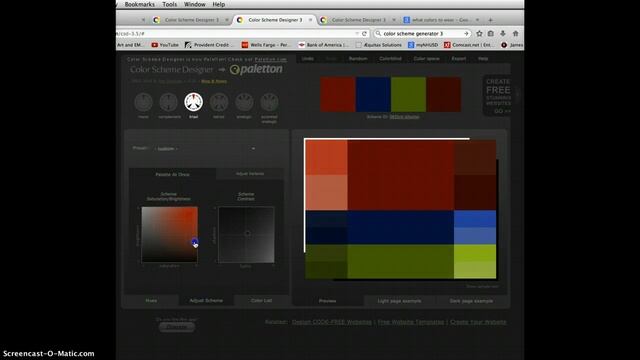Viewport: 640px width, 360px height.
Task: Open a new tab with the plus icon
Action: pyautogui.click(x=491, y=20)
